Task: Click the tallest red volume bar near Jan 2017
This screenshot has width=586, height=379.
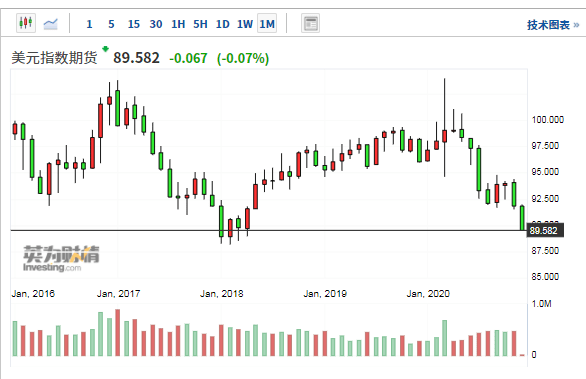Action: pos(117,332)
